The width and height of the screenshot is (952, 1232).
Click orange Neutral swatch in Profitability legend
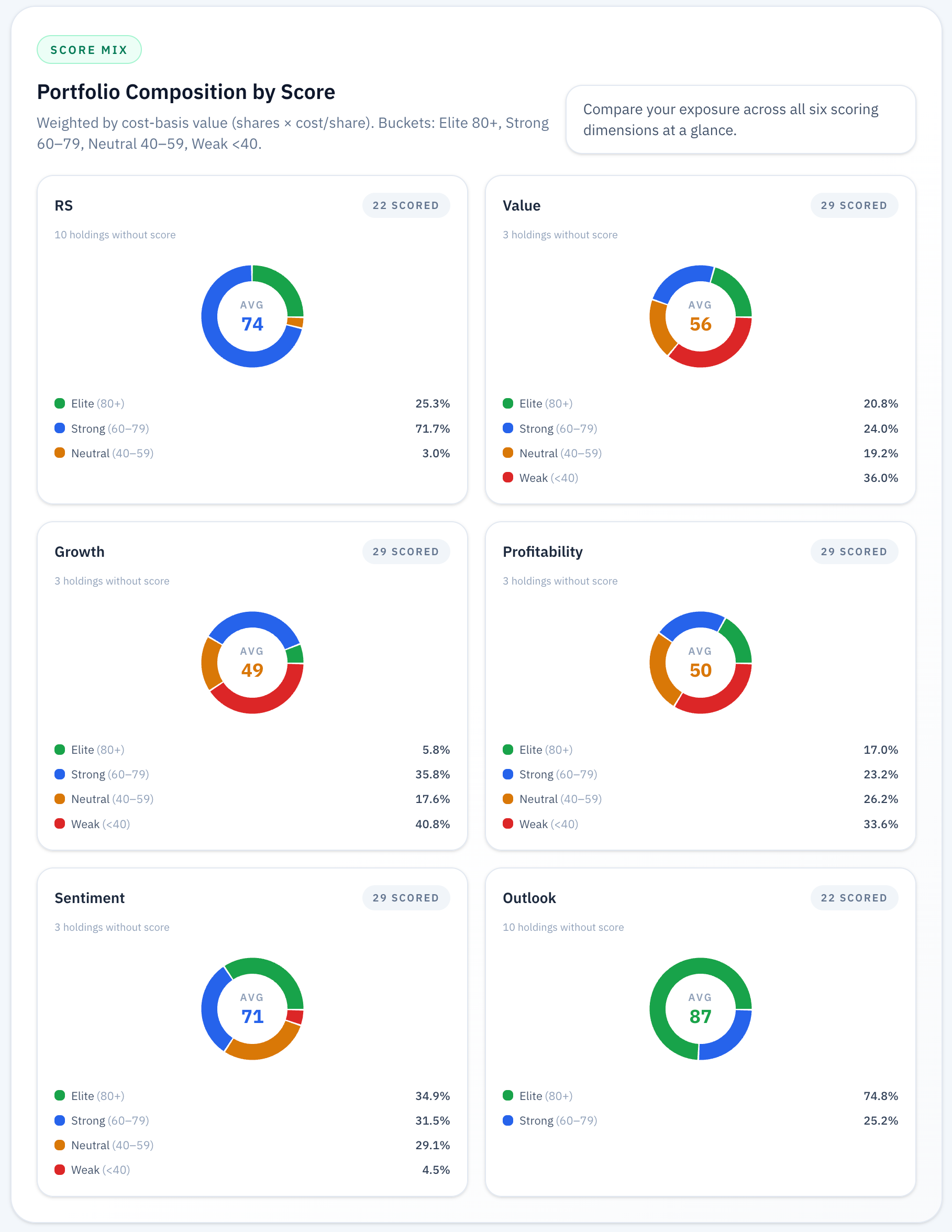point(507,799)
